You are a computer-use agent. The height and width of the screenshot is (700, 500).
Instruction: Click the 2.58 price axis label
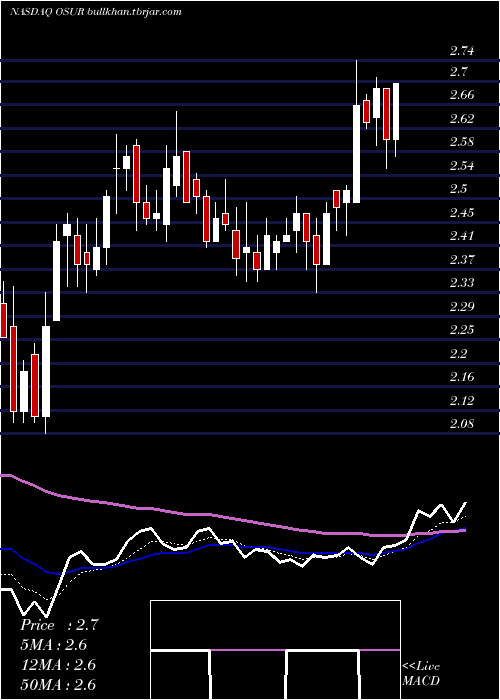click(462, 142)
